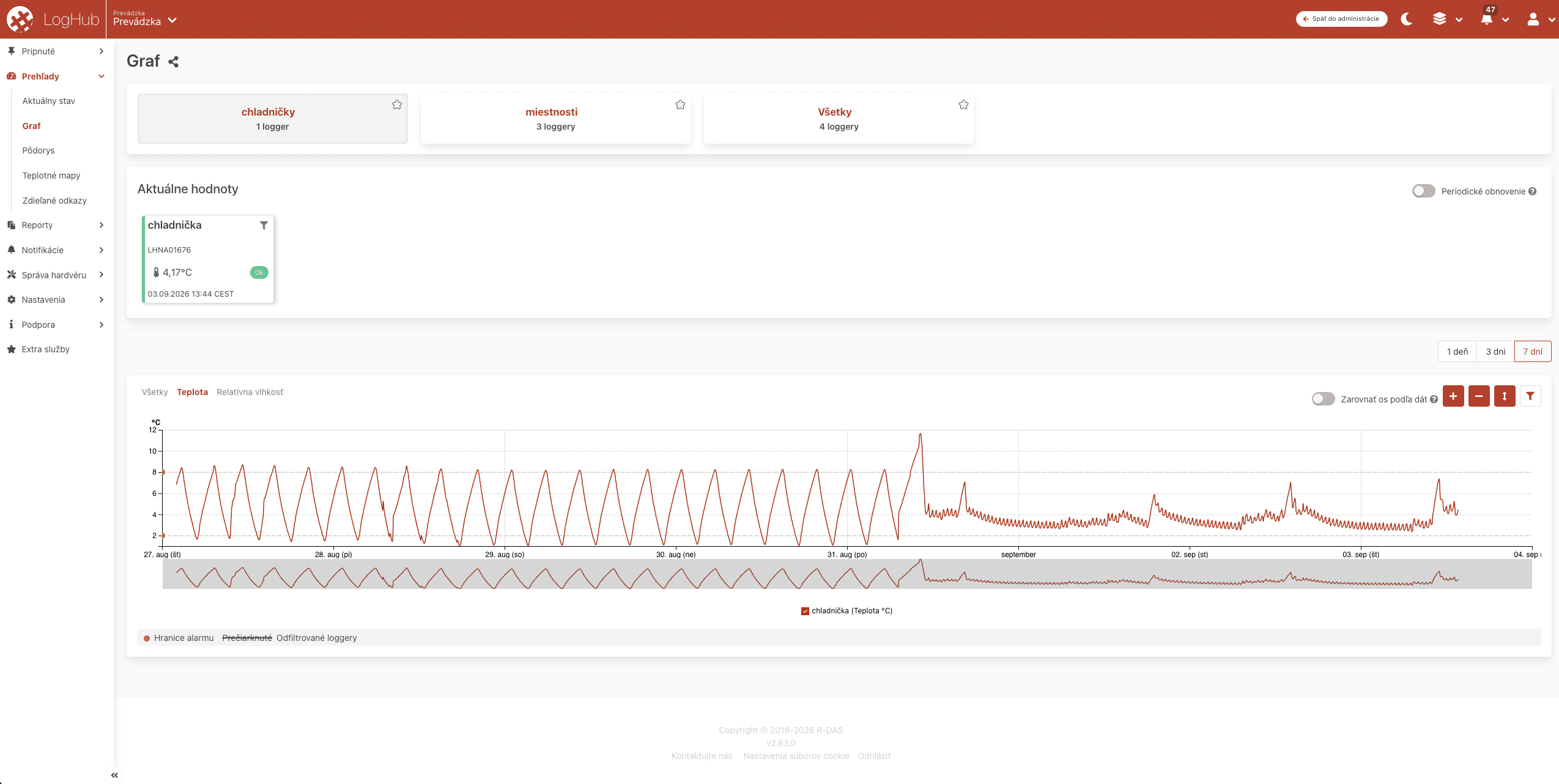This screenshot has width=1559, height=784.
Task: Open the notifications bell icon
Action: click(x=1487, y=19)
